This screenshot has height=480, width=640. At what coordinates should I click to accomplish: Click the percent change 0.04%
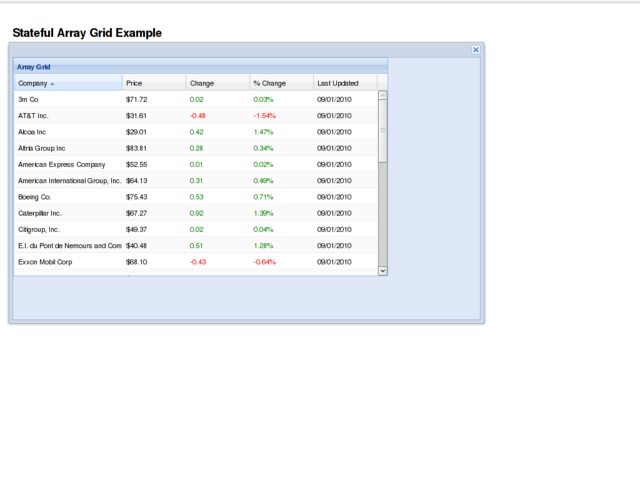[263, 229]
